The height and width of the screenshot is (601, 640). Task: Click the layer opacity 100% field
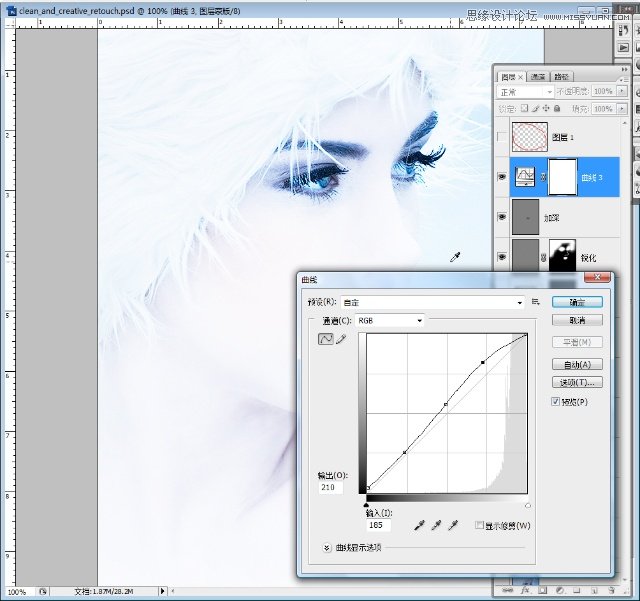pos(604,91)
